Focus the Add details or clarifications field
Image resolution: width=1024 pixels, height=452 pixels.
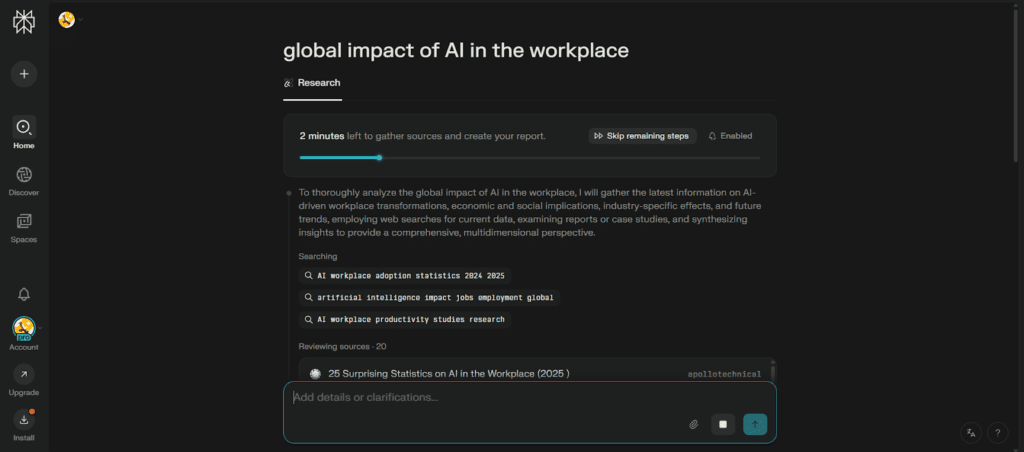click(x=480, y=398)
